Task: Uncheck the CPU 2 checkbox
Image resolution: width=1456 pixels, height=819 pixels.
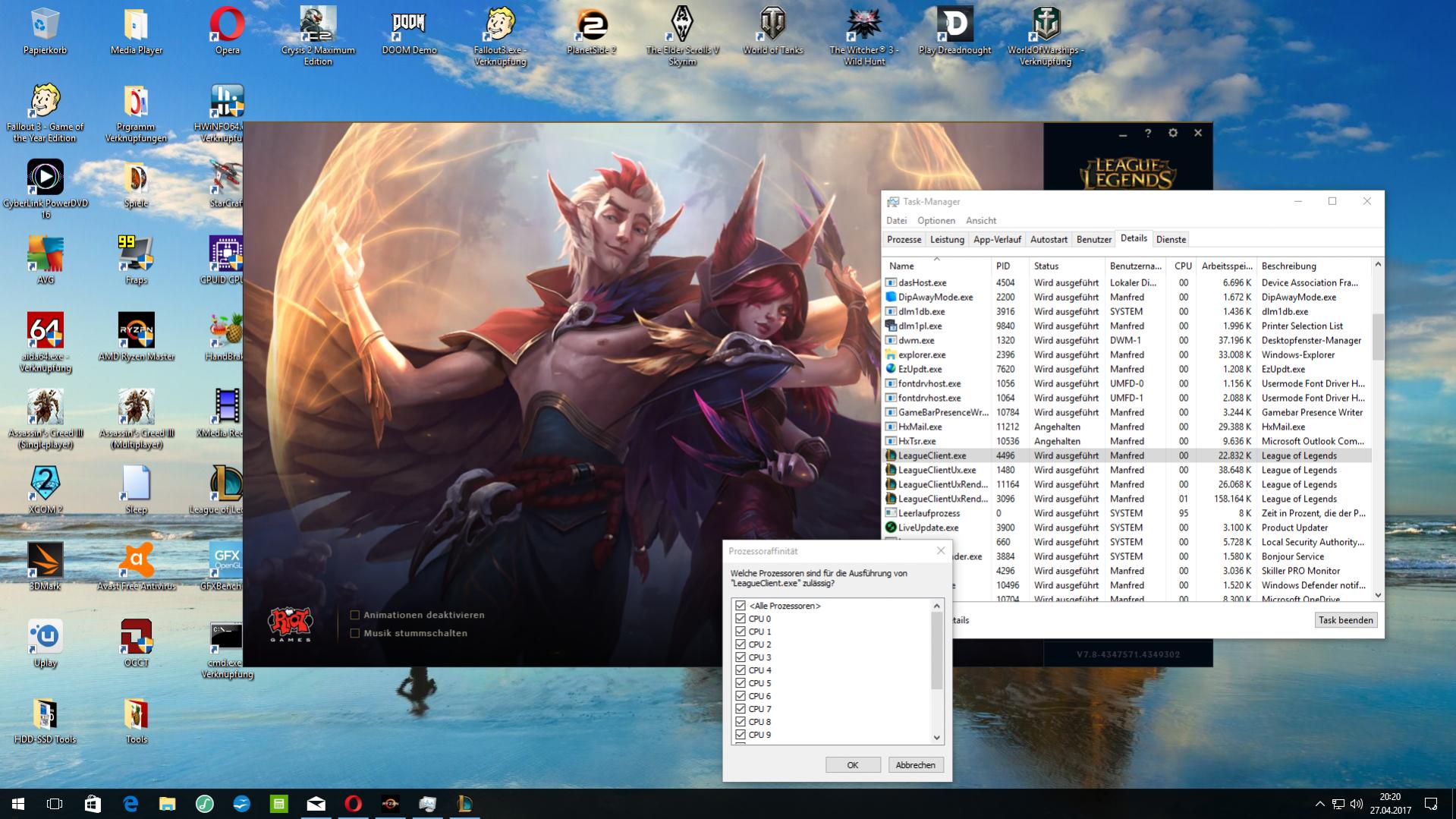Action: tap(741, 644)
